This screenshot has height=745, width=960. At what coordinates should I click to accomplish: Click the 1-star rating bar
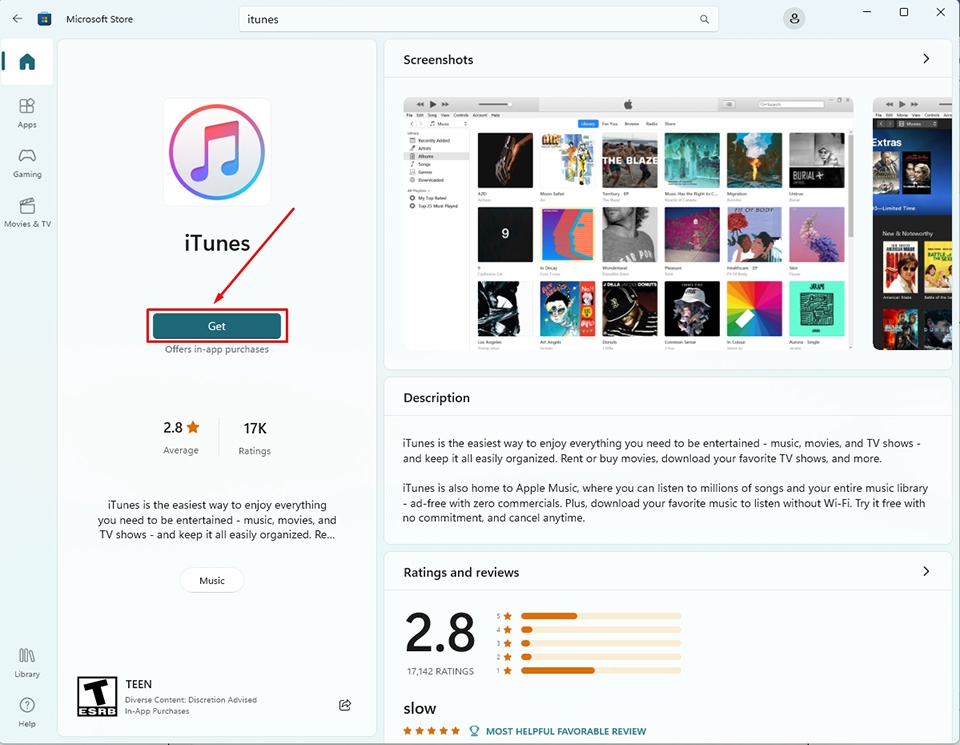(601, 670)
